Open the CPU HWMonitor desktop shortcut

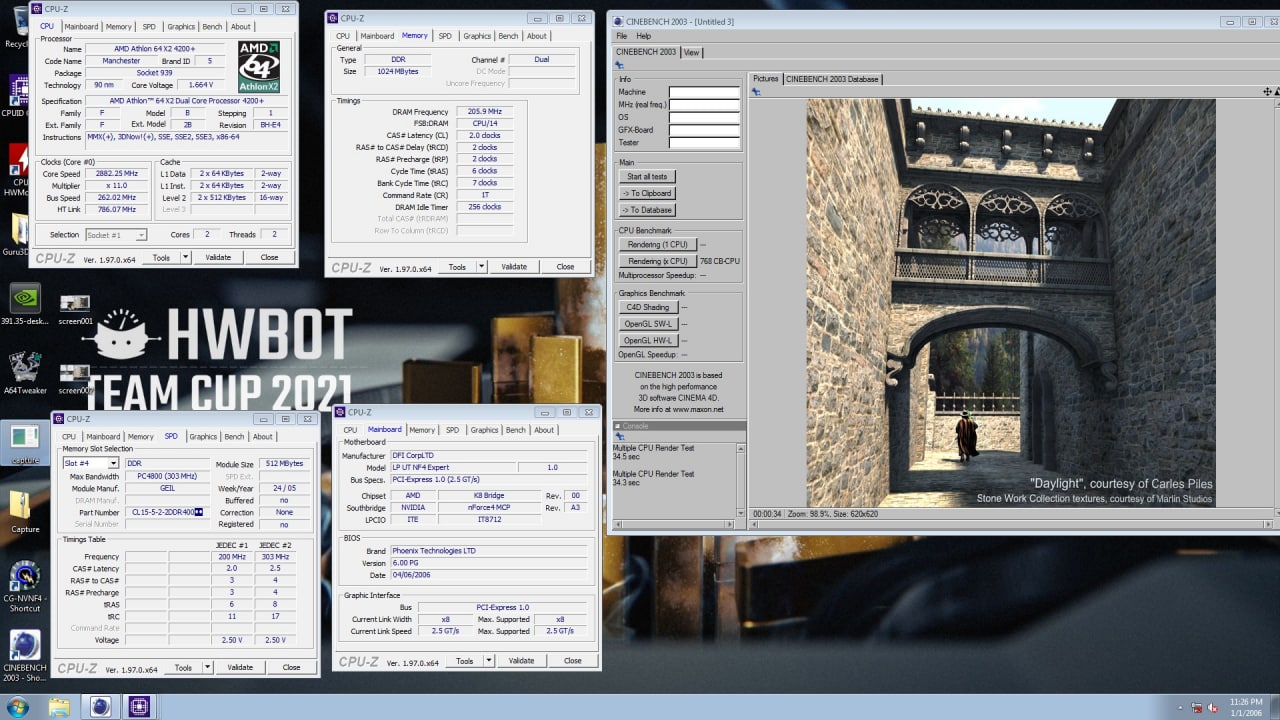coord(18,170)
